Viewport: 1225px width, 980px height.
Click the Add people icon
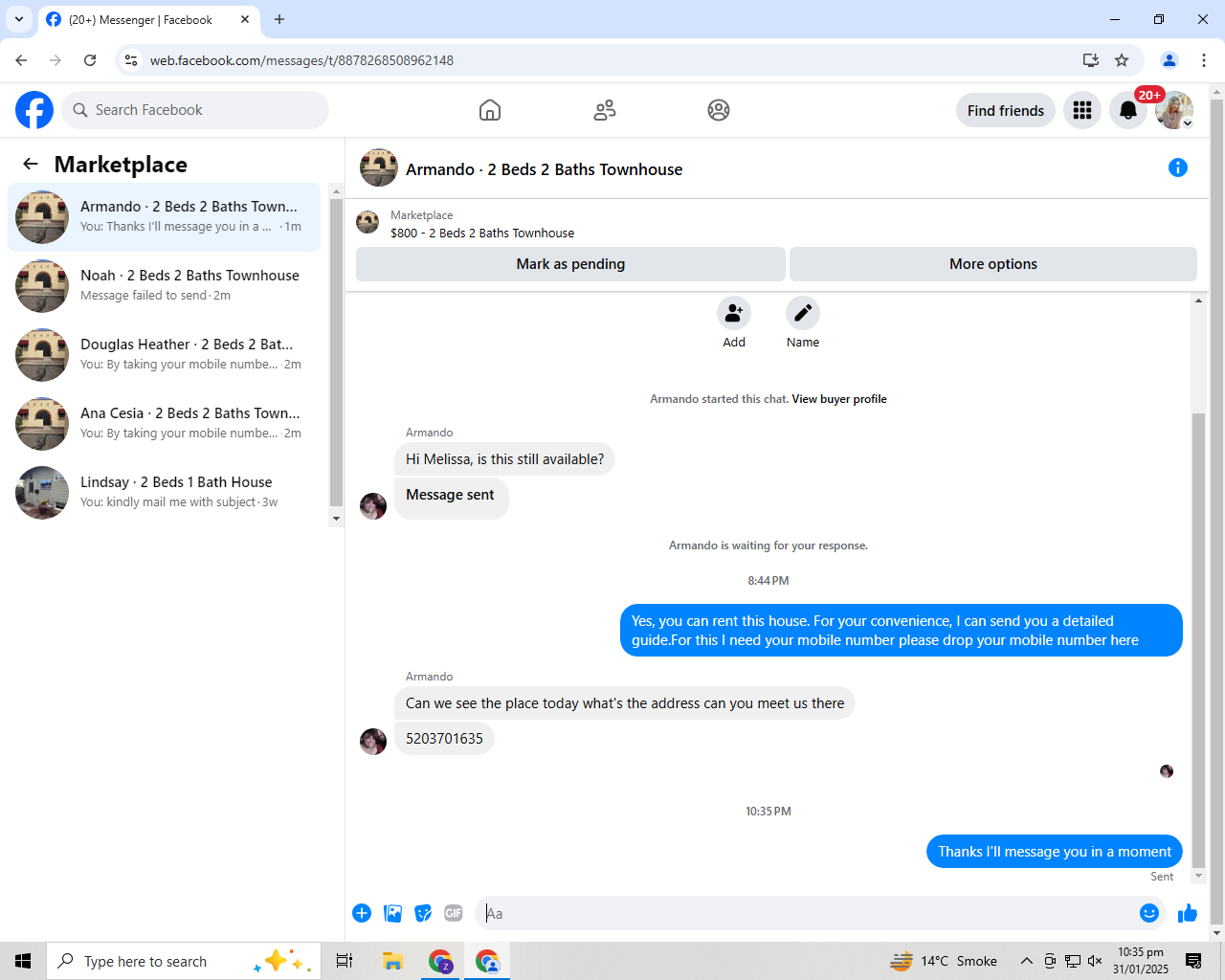(734, 313)
